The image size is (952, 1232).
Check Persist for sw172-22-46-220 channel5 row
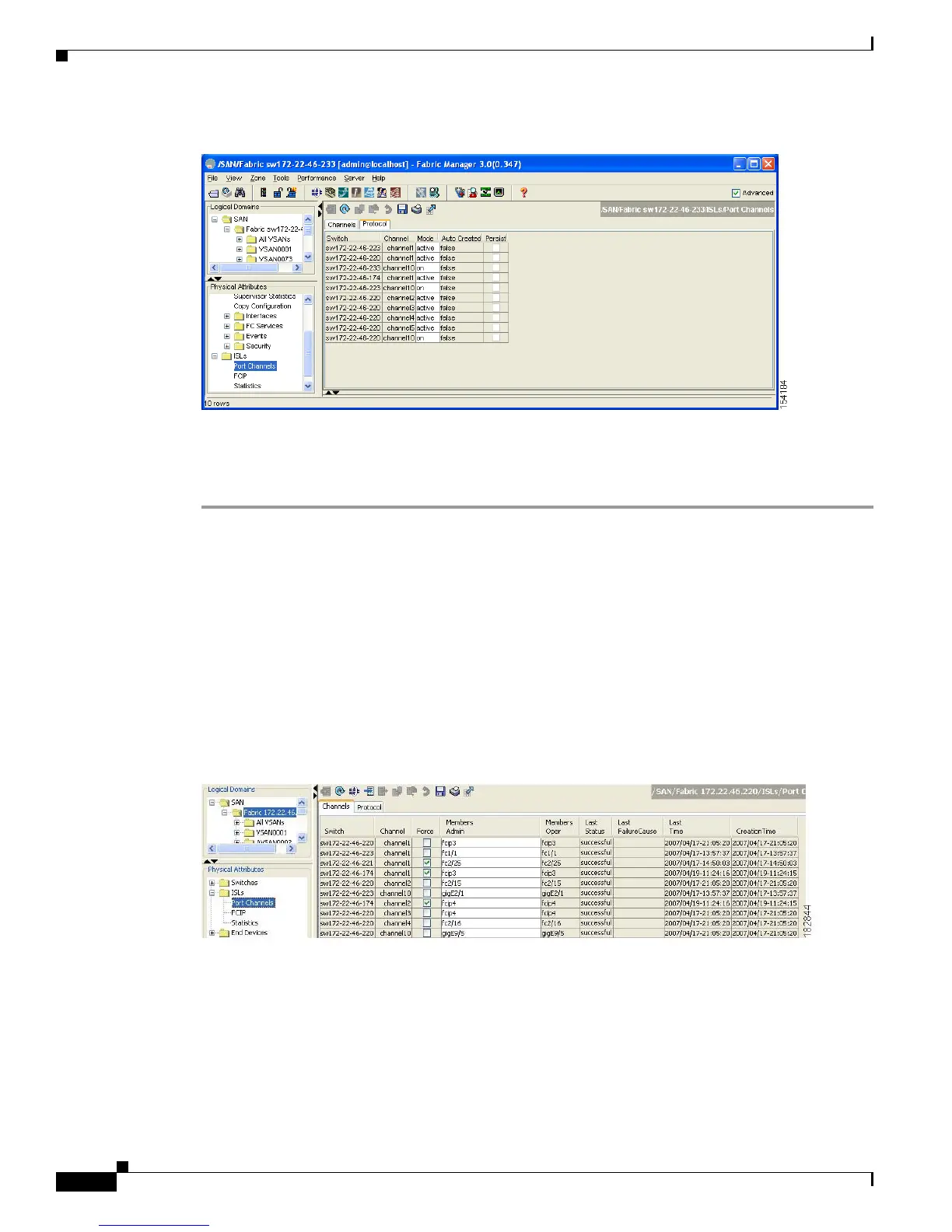(x=495, y=328)
